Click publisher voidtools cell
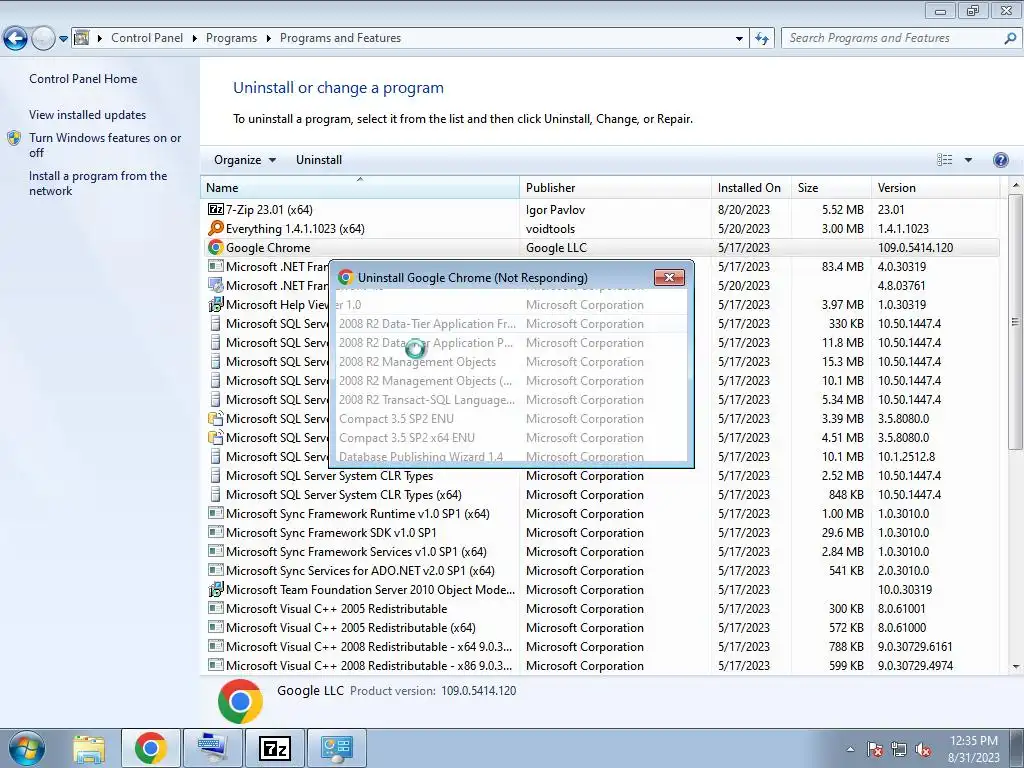This screenshot has width=1024, height=768. coord(551,229)
